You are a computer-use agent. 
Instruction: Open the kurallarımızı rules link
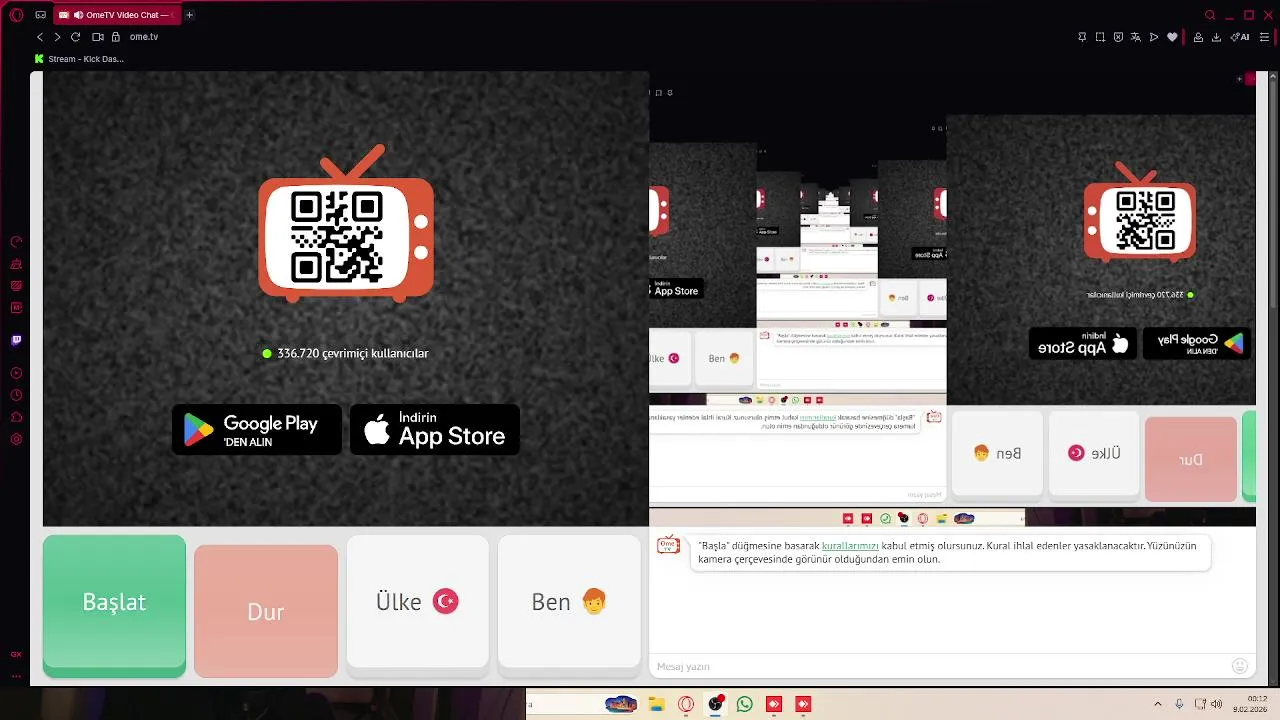coord(850,546)
